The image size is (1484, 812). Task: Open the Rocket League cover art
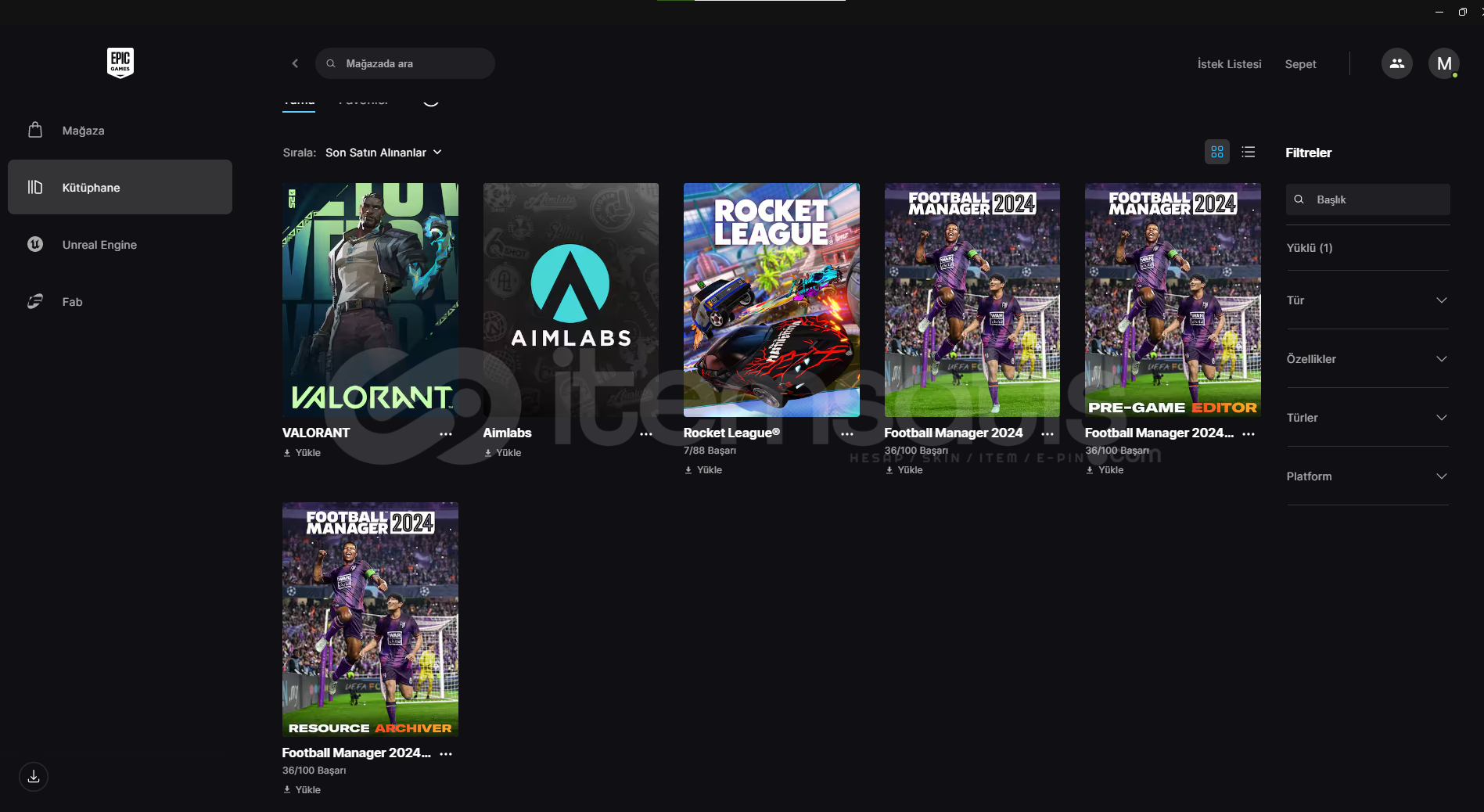point(771,300)
